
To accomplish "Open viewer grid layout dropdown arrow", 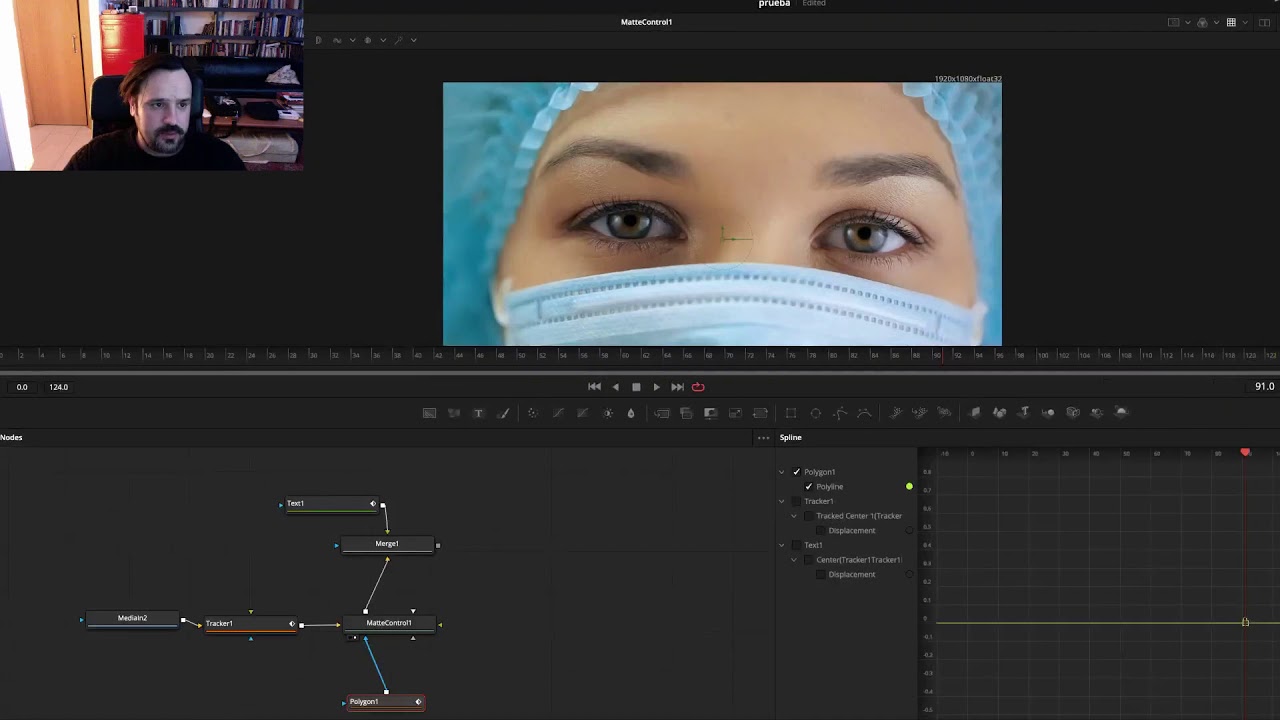I will (x=1245, y=22).
